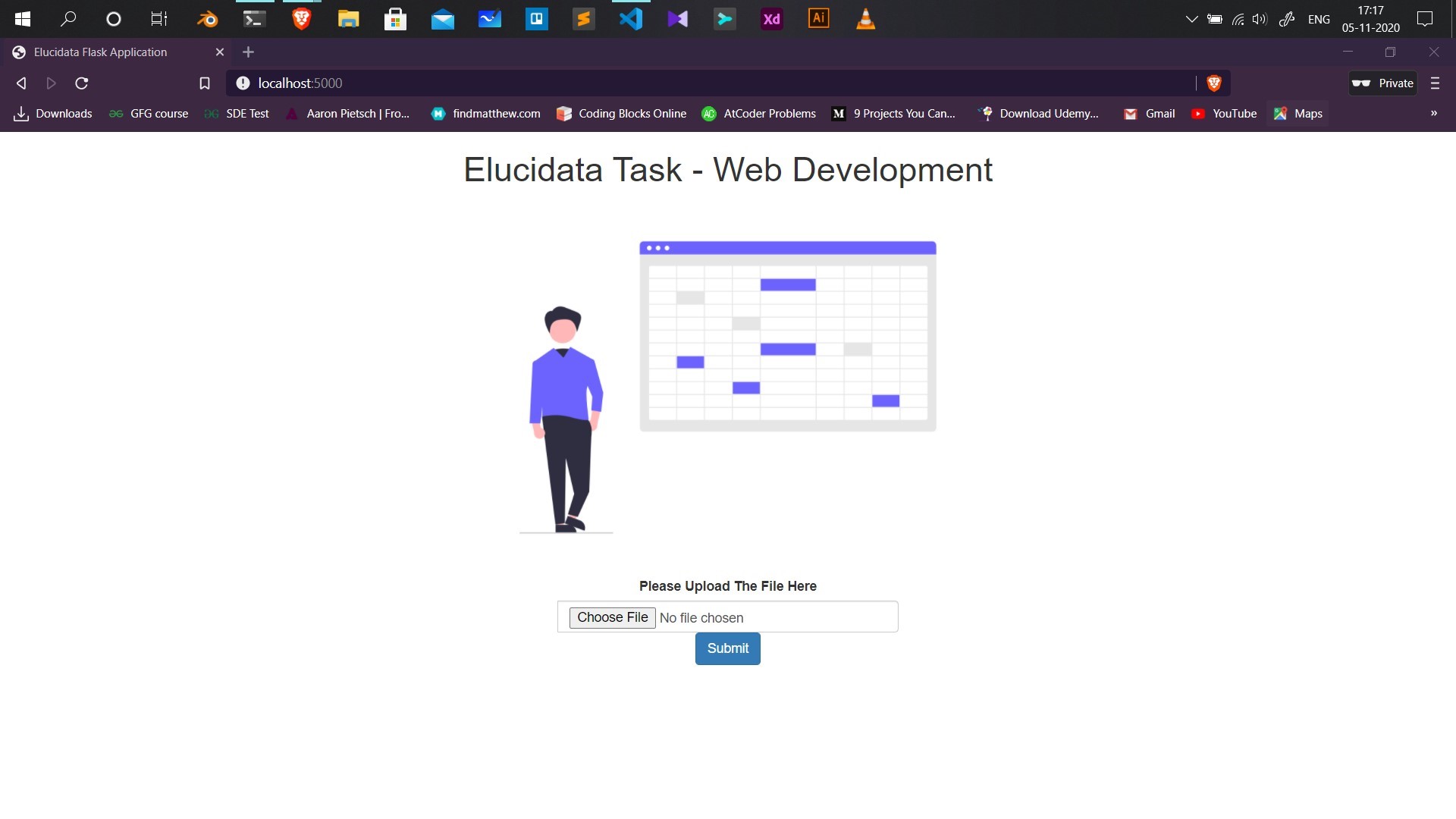Go back using back arrow
Screen dimensions: 1456x819
click(21, 83)
